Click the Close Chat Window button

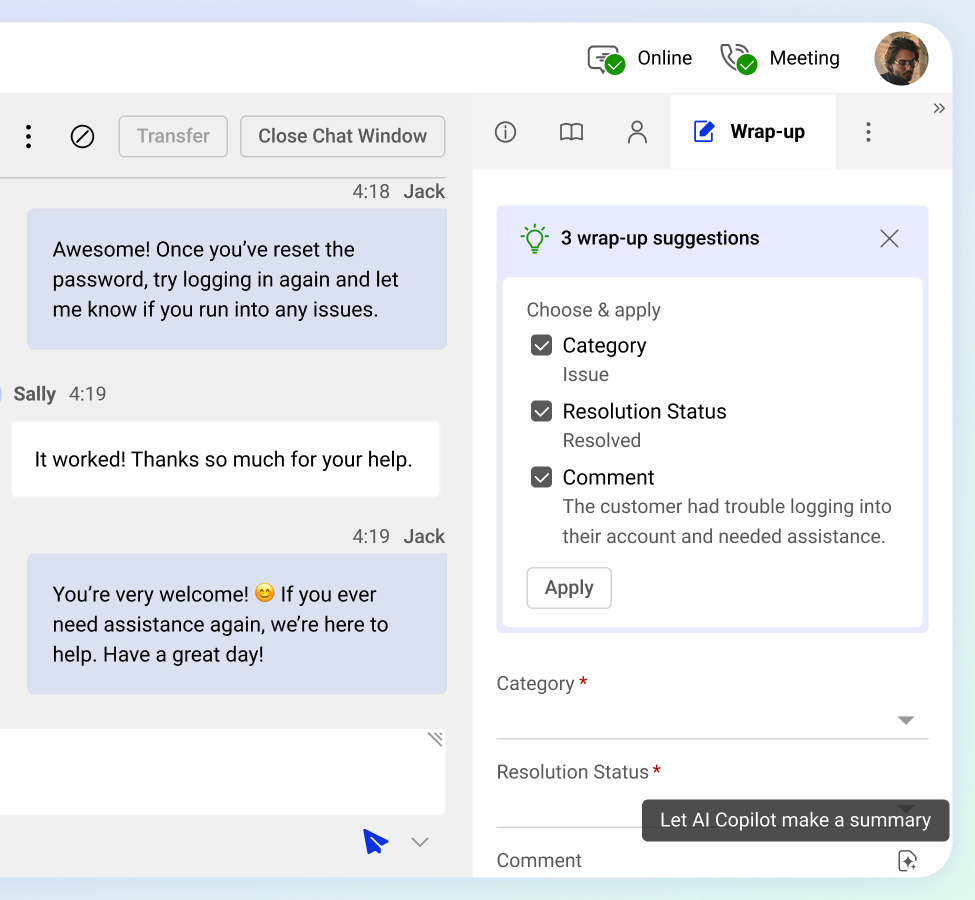[x=342, y=137]
